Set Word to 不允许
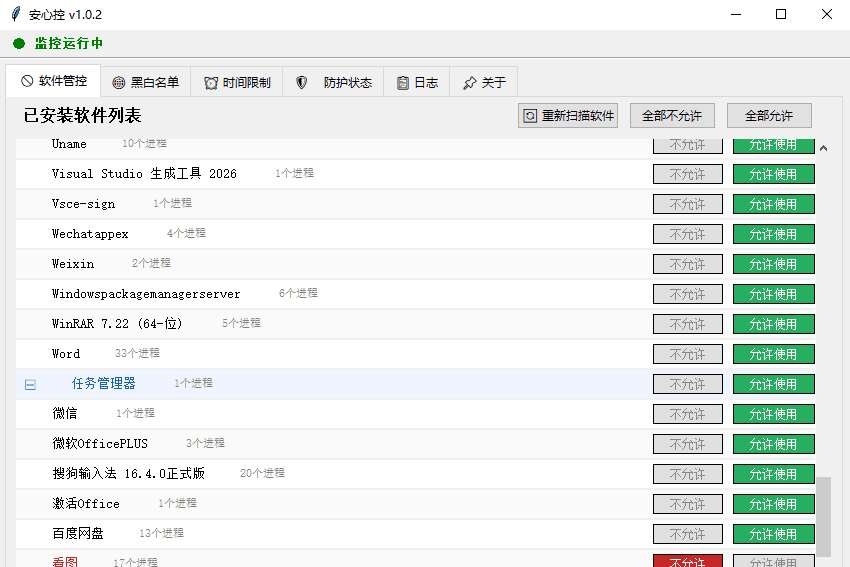This screenshot has width=850, height=567. (687, 354)
